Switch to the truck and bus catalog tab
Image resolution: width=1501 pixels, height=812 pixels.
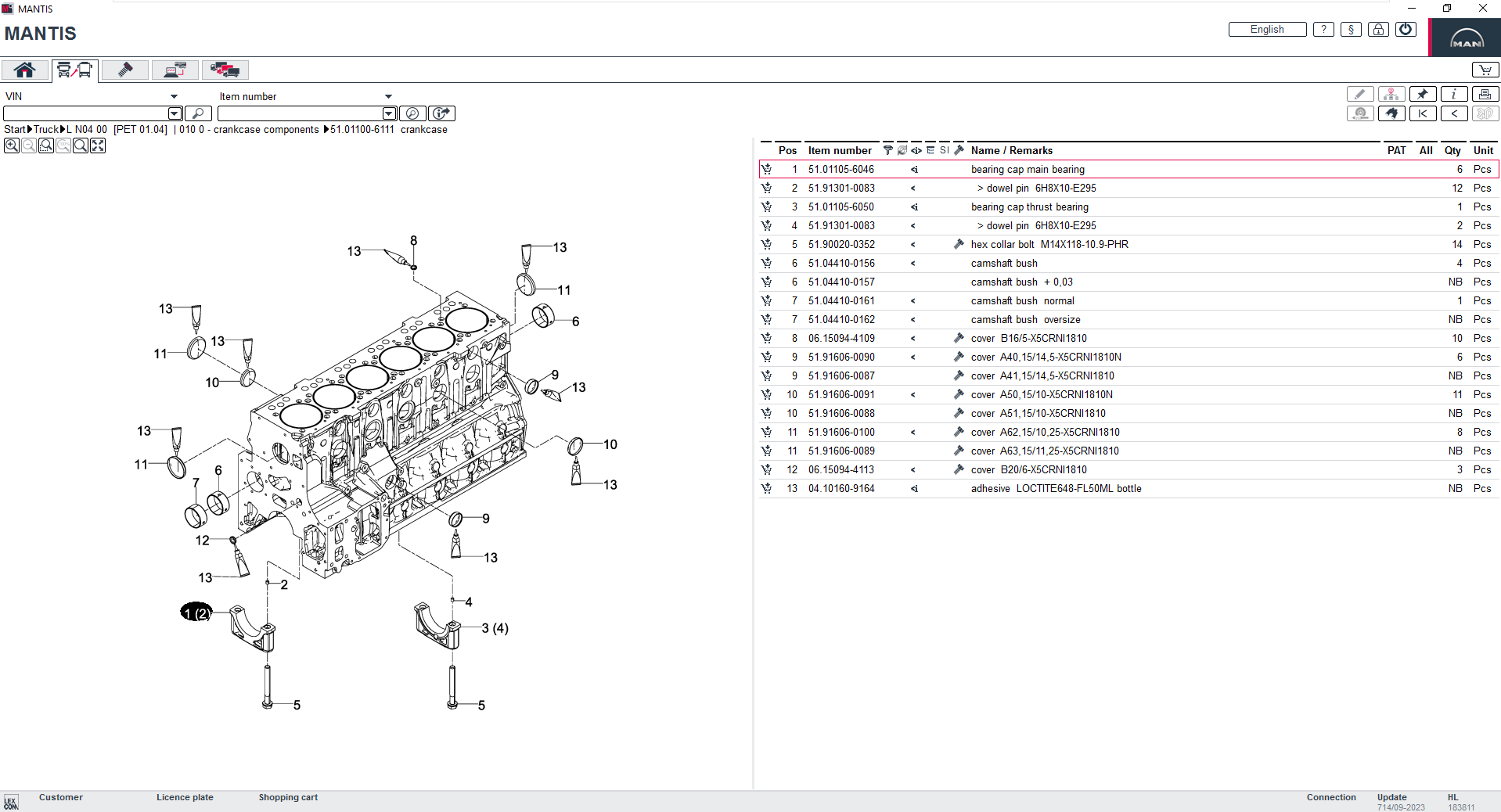coord(74,70)
